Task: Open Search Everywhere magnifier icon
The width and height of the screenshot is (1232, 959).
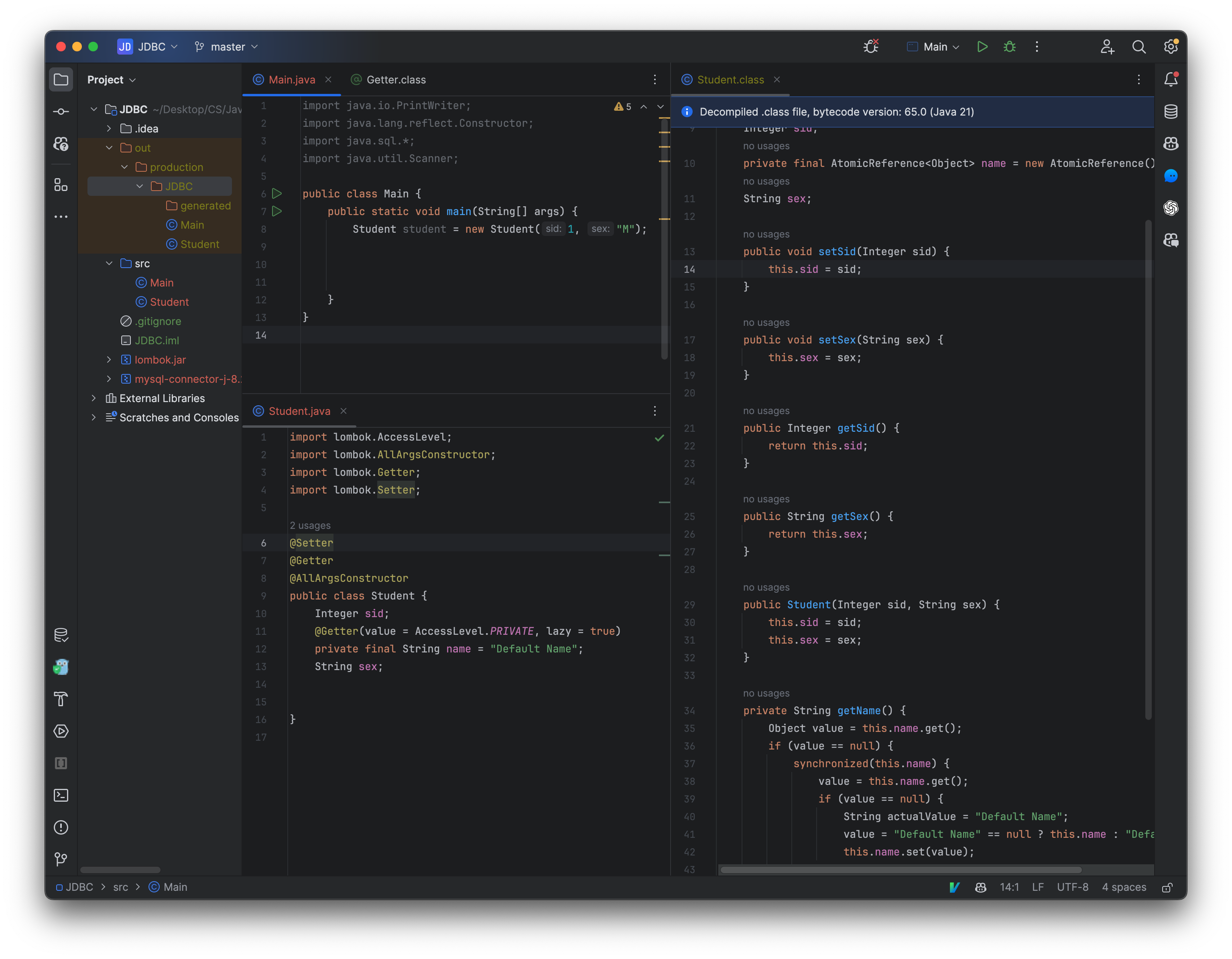Action: coord(1139,47)
